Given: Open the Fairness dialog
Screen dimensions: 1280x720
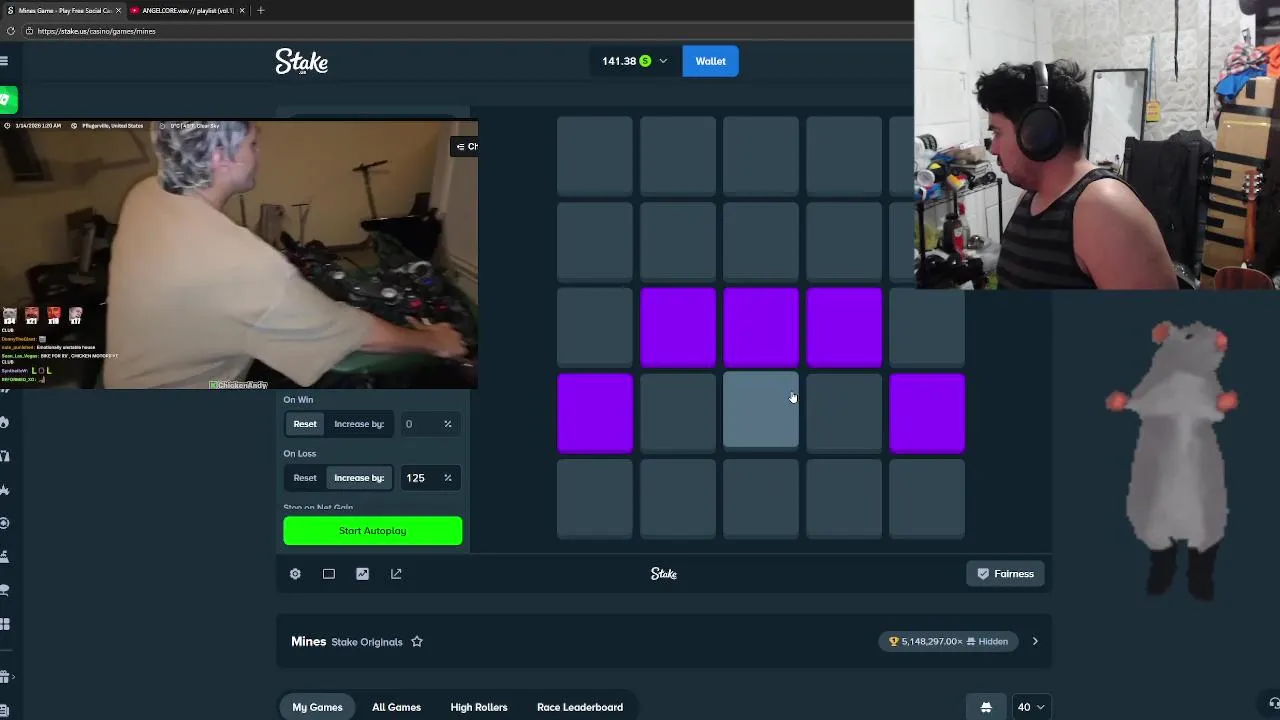Looking at the screenshot, I should point(1005,574).
